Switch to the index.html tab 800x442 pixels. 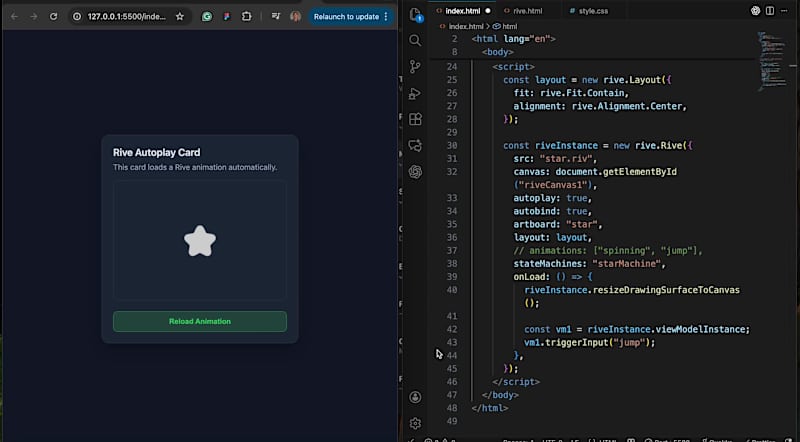click(463, 11)
